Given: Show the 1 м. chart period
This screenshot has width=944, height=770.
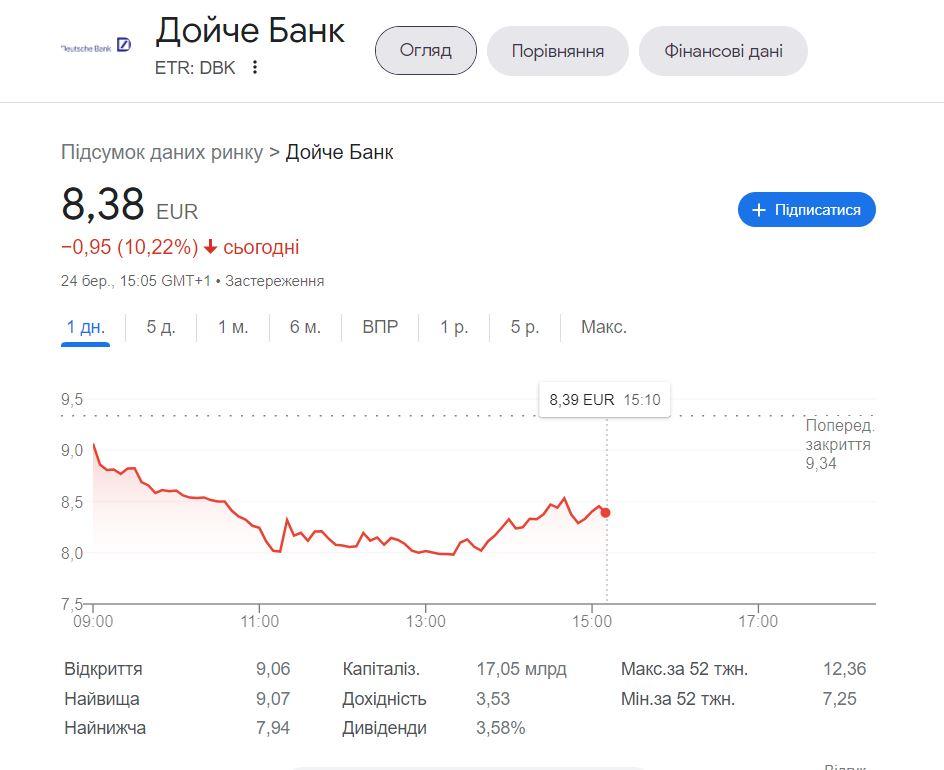Looking at the screenshot, I should tap(233, 327).
